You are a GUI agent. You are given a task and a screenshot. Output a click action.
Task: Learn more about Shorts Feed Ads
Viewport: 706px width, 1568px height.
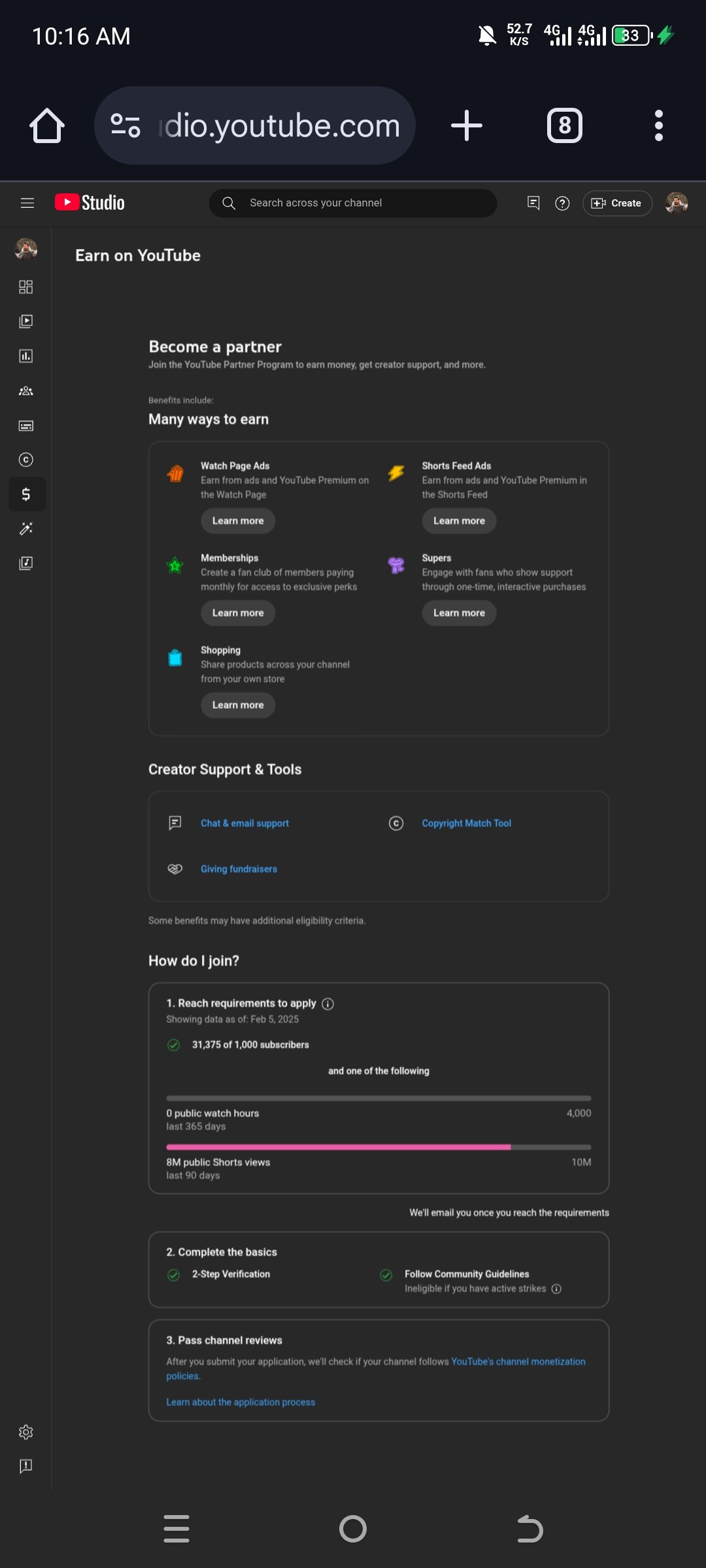coord(459,521)
